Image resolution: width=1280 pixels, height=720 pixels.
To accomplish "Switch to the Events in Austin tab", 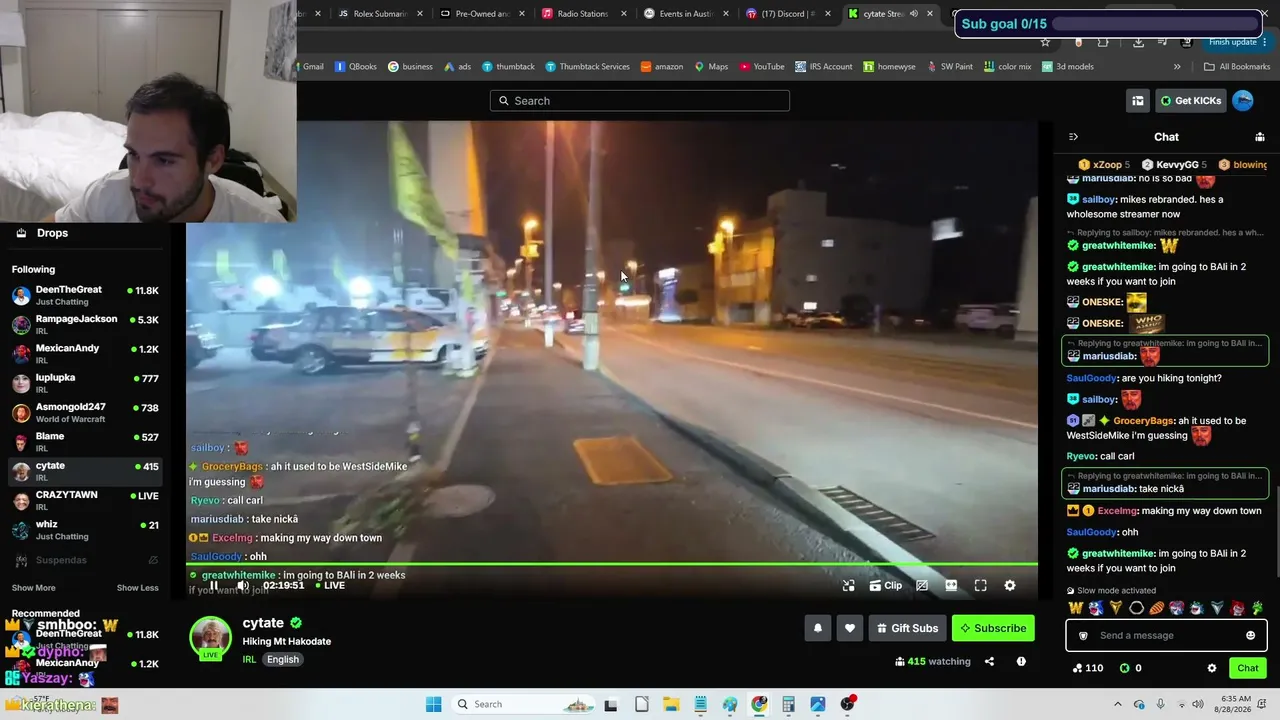I will (x=685, y=14).
